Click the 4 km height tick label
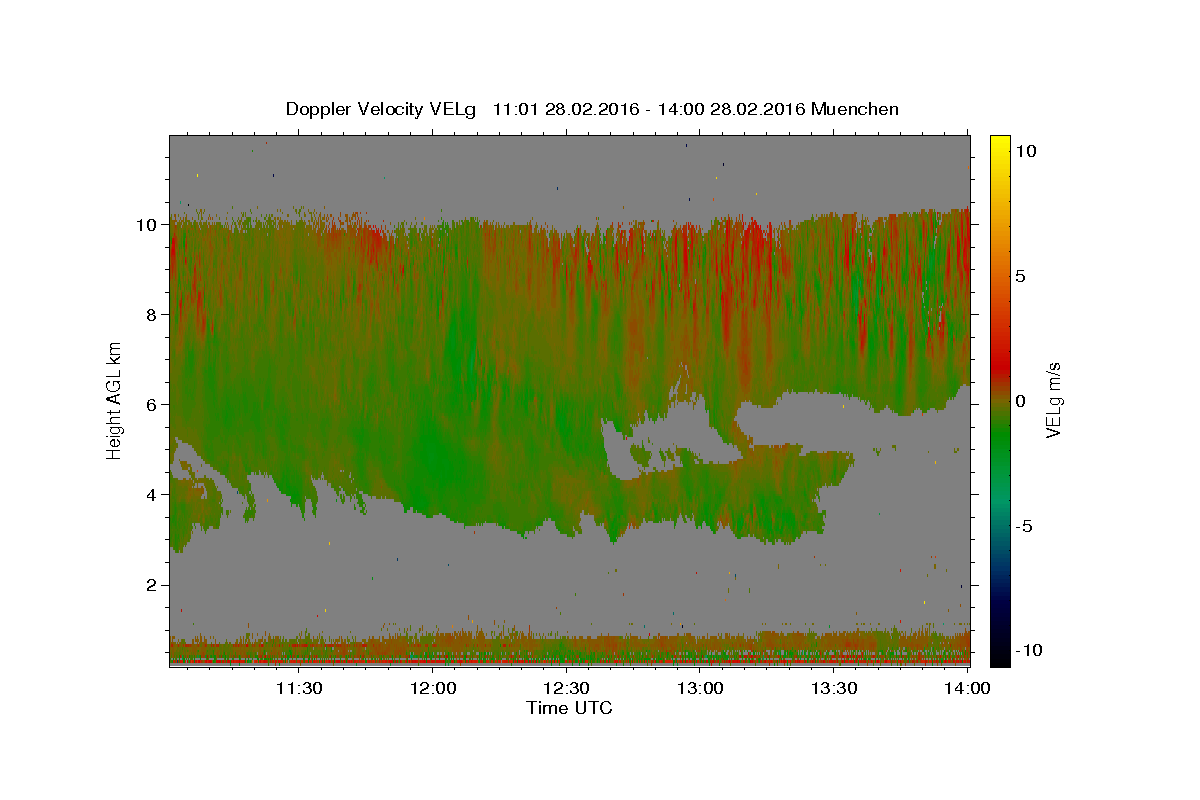The image size is (1200, 800). tap(152, 495)
